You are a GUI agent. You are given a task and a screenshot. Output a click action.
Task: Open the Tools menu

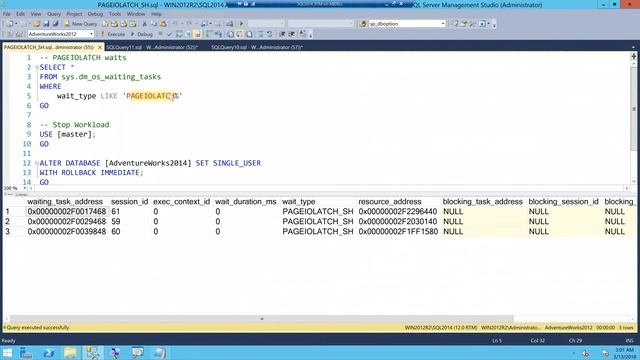pos(115,14)
